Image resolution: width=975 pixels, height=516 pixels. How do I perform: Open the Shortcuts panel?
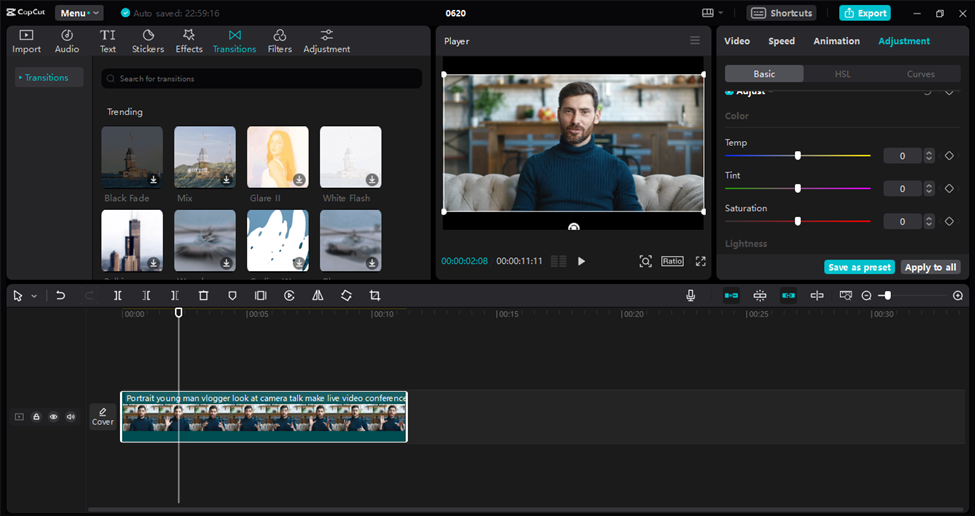tap(782, 13)
